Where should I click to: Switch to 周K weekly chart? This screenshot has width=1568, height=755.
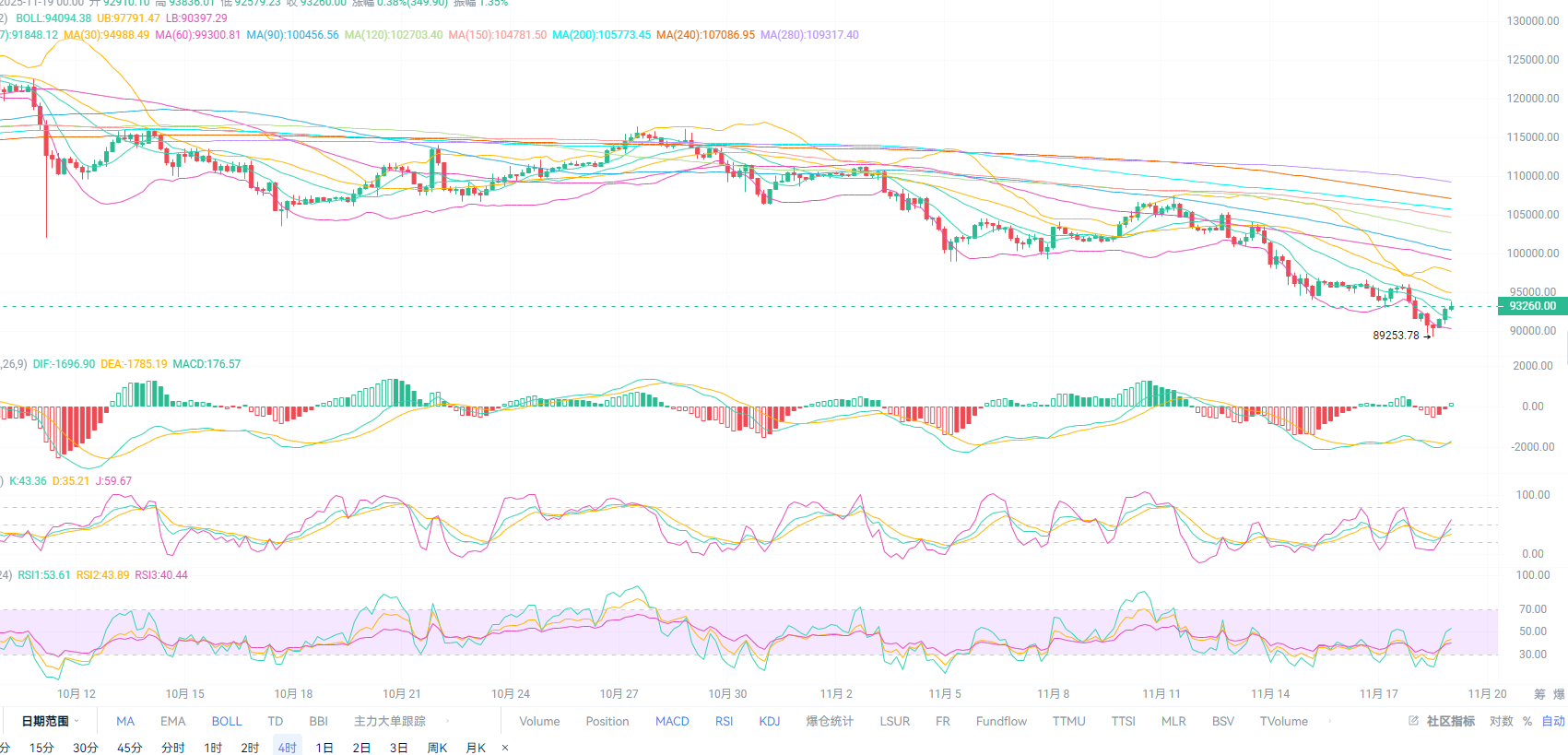pyautogui.click(x=437, y=748)
